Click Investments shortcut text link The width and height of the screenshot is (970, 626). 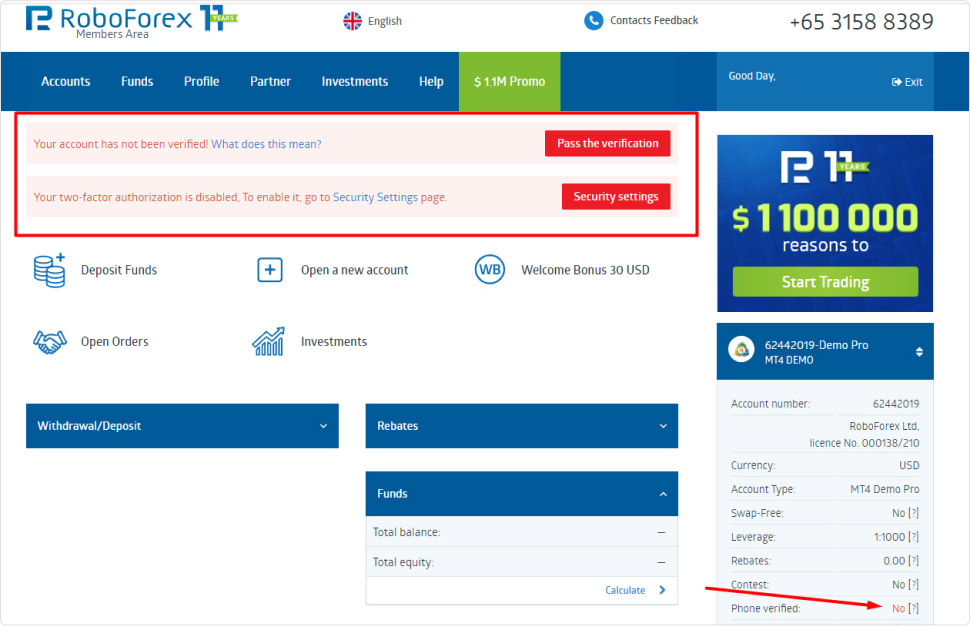pos(334,341)
